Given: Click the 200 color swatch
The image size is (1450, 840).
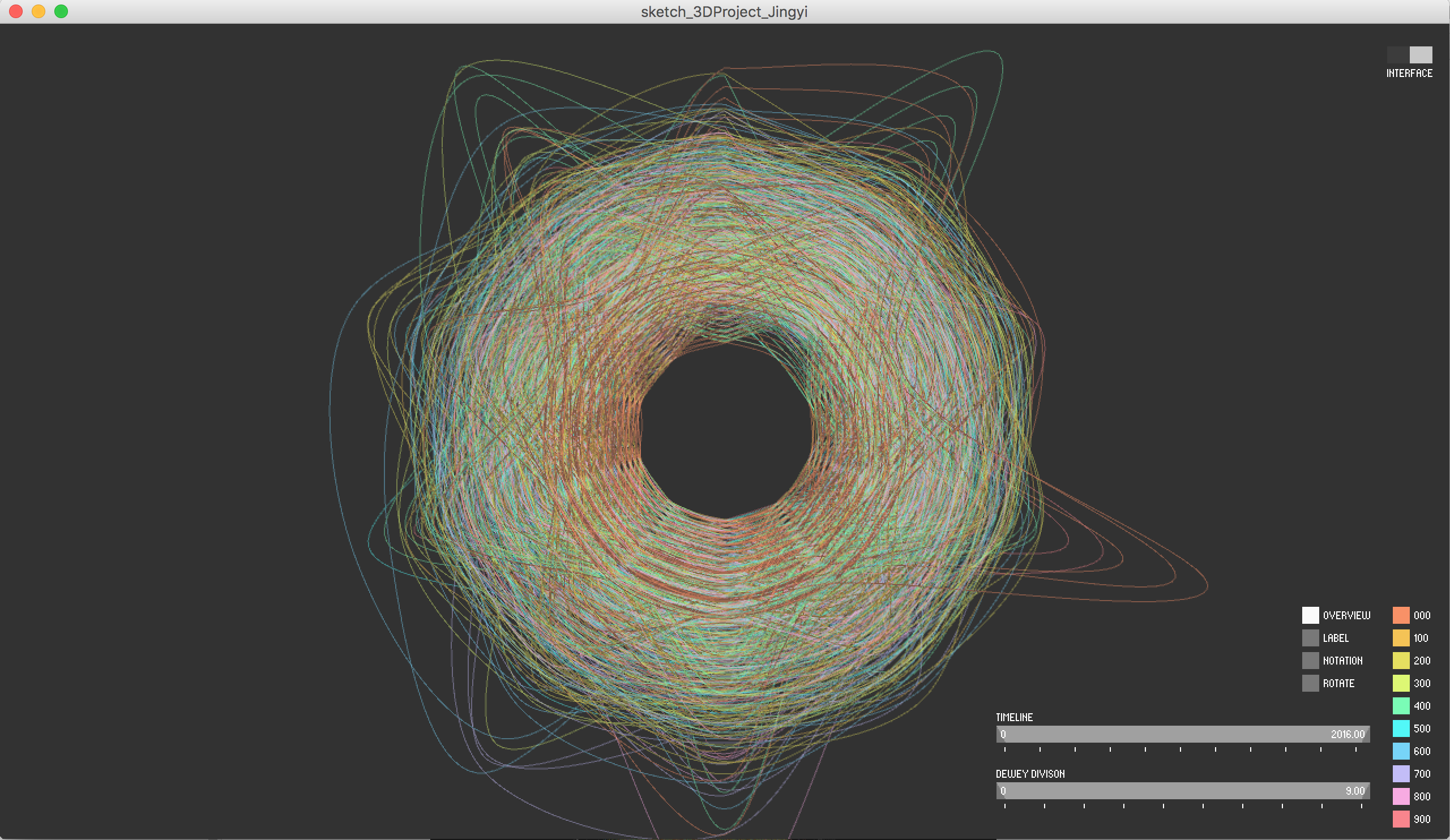Looking at the screenshot, I should click(1401, 661).
